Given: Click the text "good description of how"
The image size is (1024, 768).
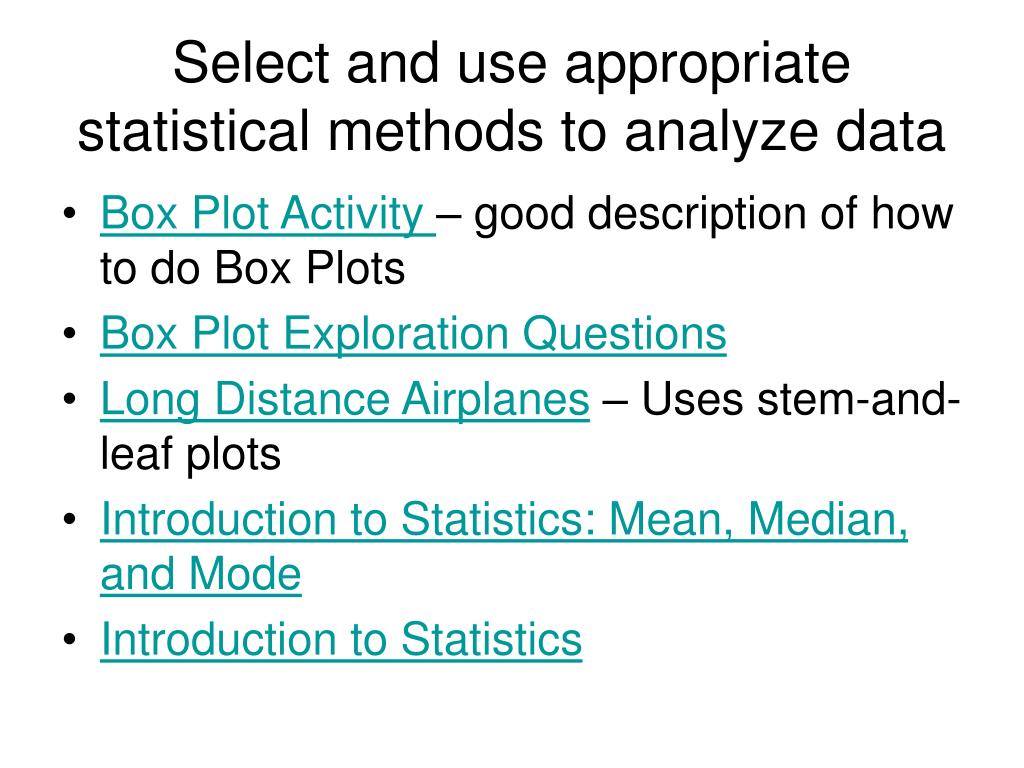Looking at the screenshot, I should (713, 214).
